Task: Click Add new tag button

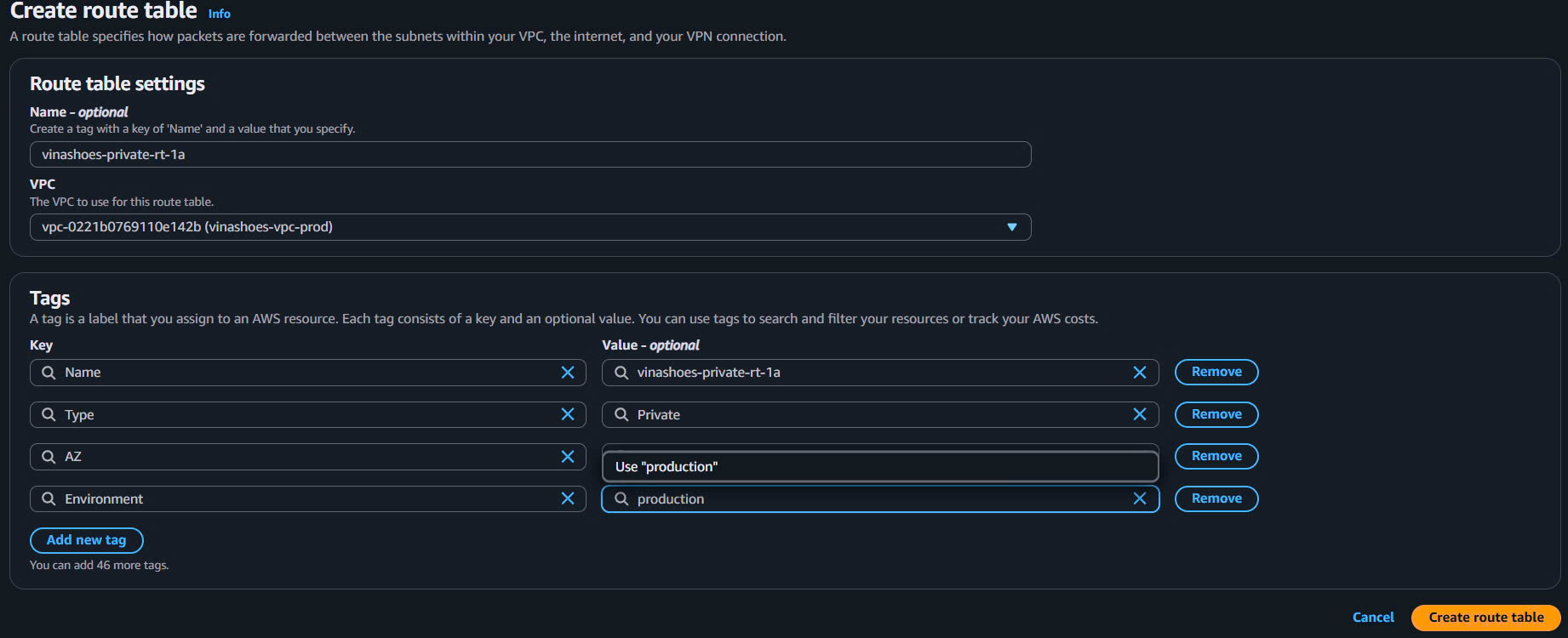Action: (x=86, y=540)
